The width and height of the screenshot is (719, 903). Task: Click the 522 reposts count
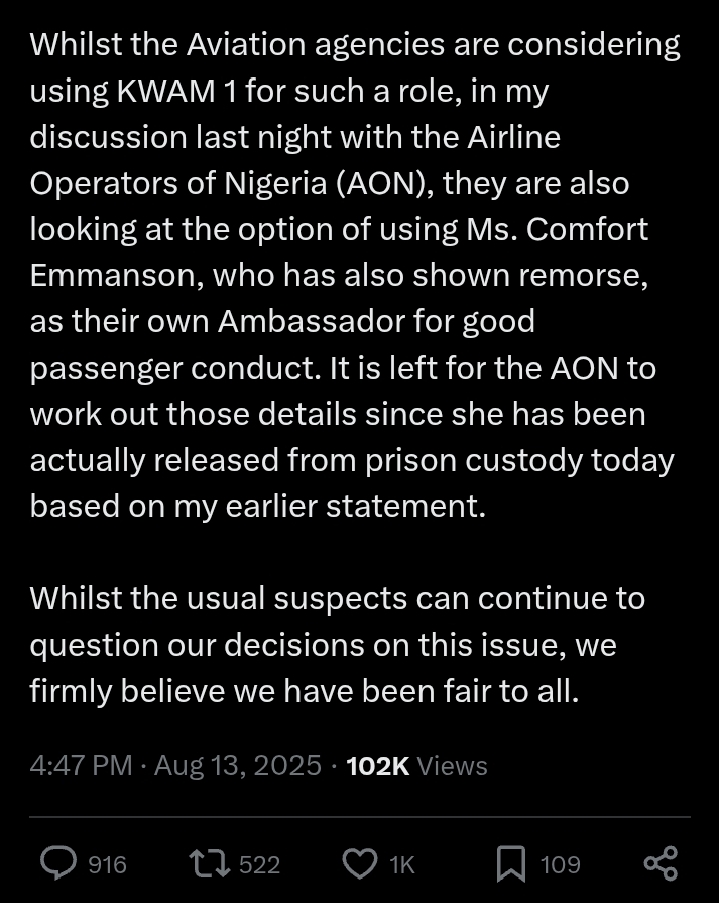point(259,865)
